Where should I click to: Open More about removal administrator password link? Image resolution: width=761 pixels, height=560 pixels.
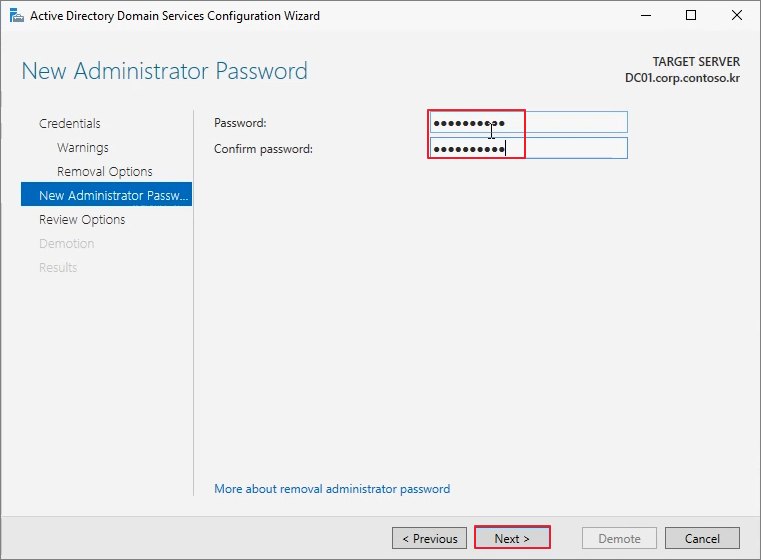click(x=332, y=489)
